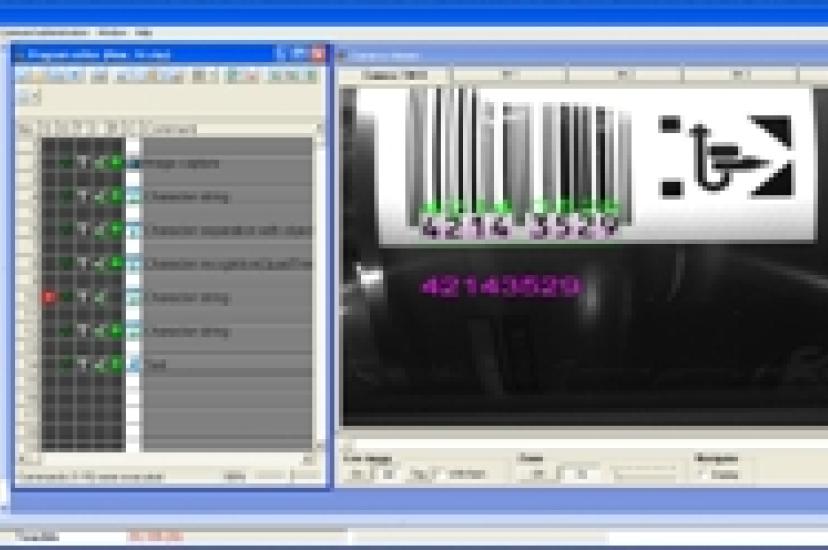Open the Help menu

[x=143, y=33]
